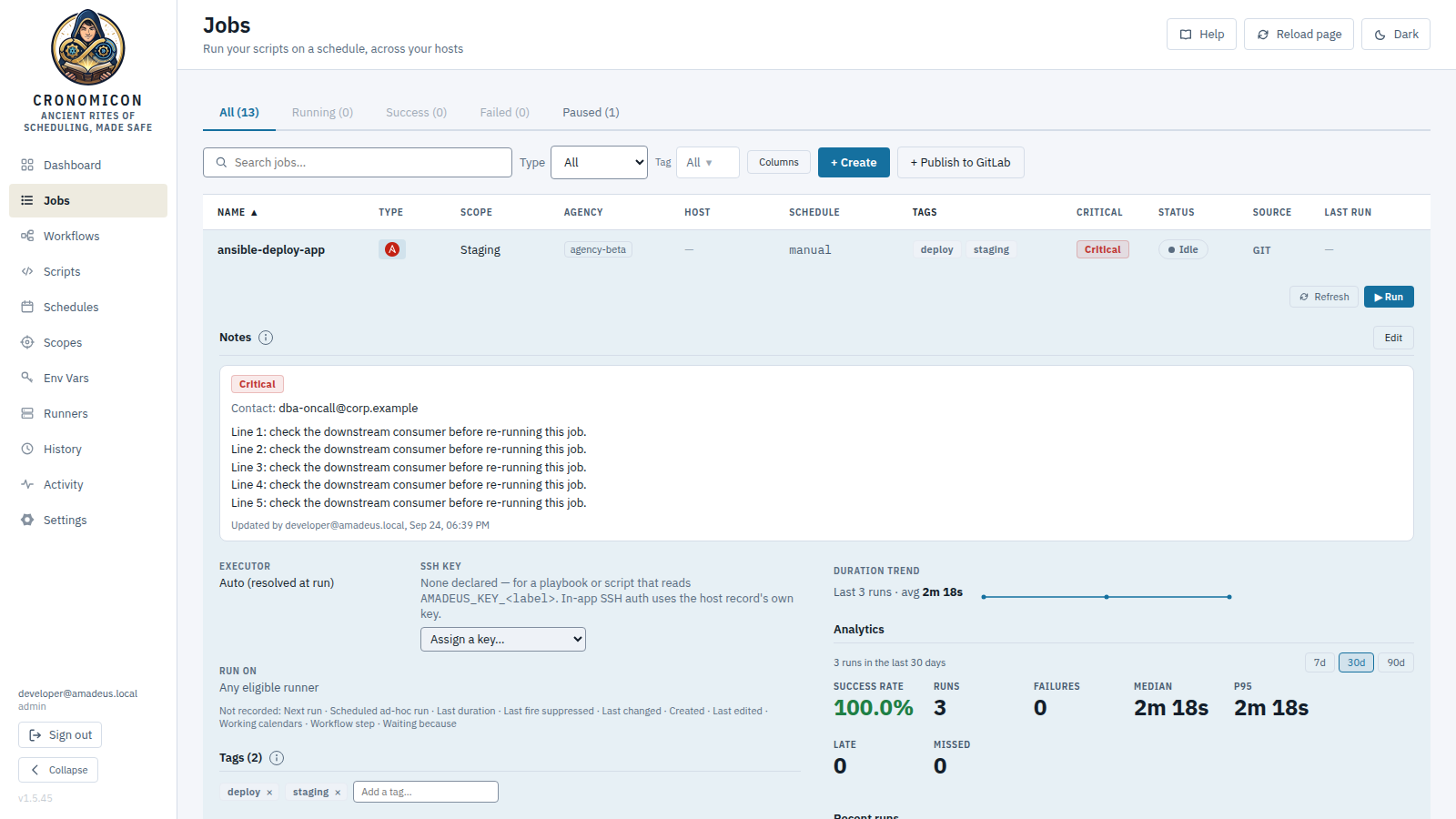The width and height of the screenshot is (1456, 819).
Task: Select the 7d analytics range
Action: tap(1319, 662)
